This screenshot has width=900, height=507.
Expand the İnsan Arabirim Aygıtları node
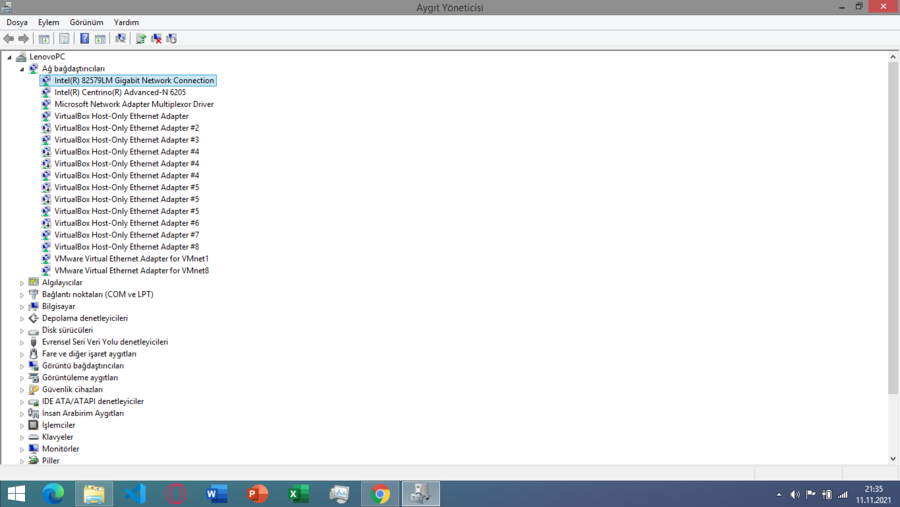point(22,413)
